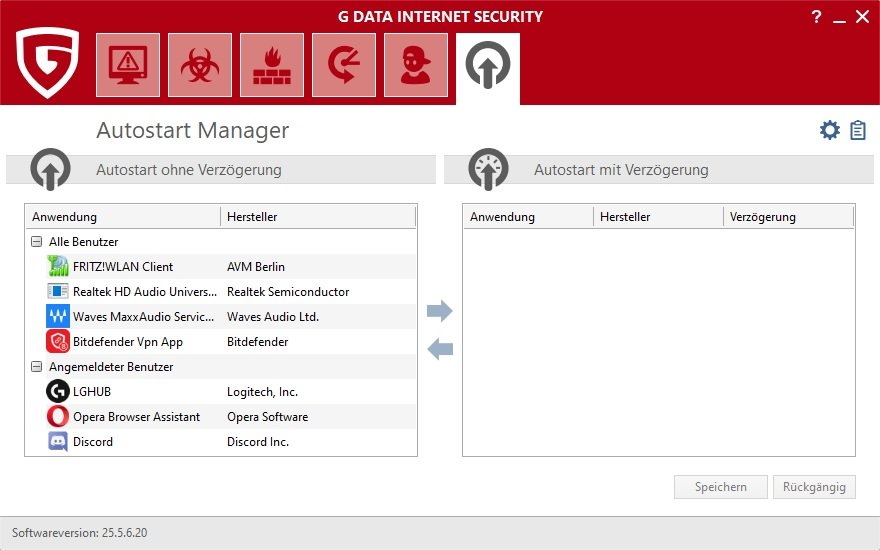Click the Bitdefender manufacturer cell
Viewport: 880px width, 550px height.
click(x=258, y=342)
